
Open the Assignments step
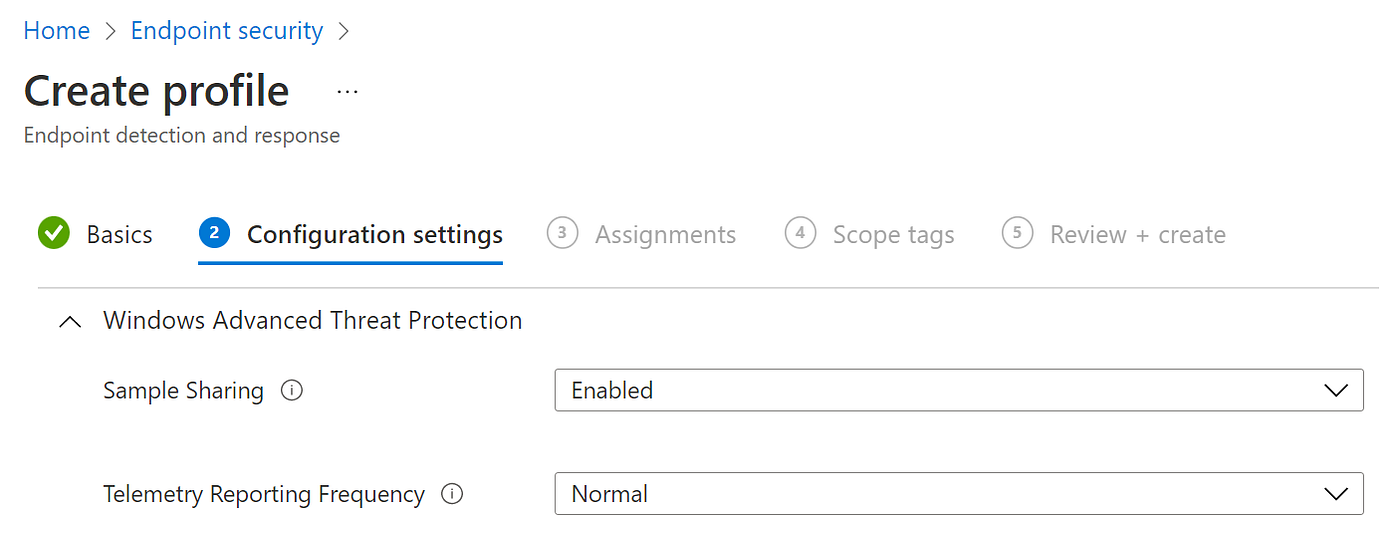665,235
